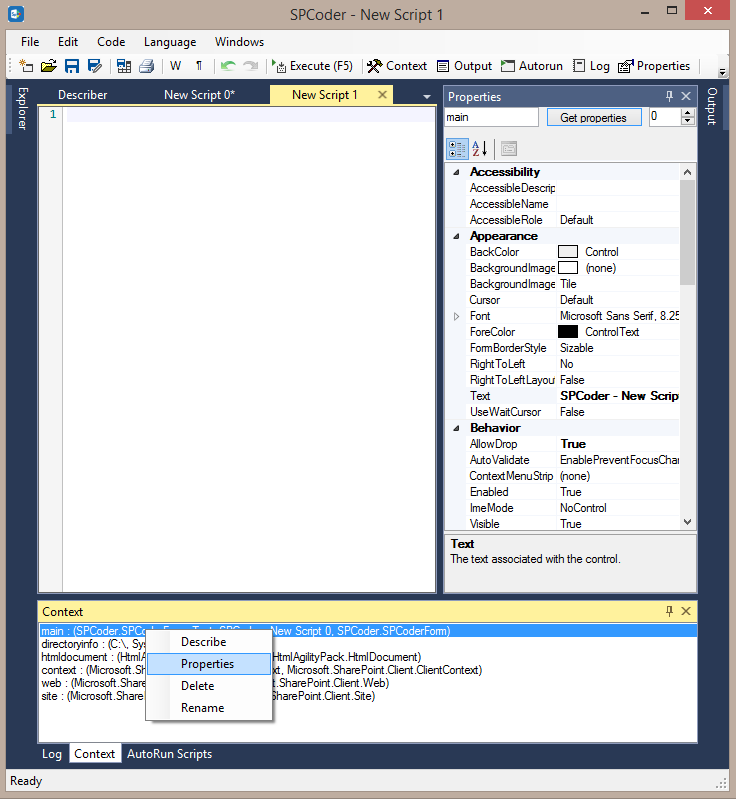Click the BackColor Control color swatch
736x799 pixels.
pyautogui.click(x=568, y=252)
